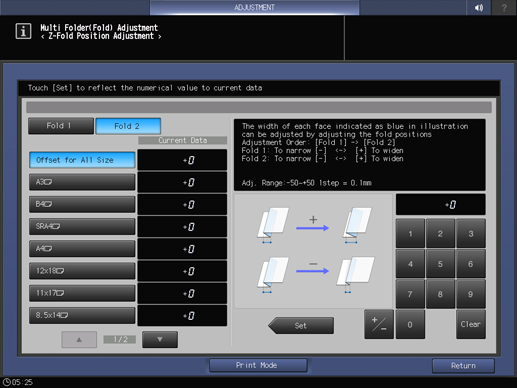The image size is (517, 388).
Task: Switch to the Fold 1 tab
Action: 61,126
